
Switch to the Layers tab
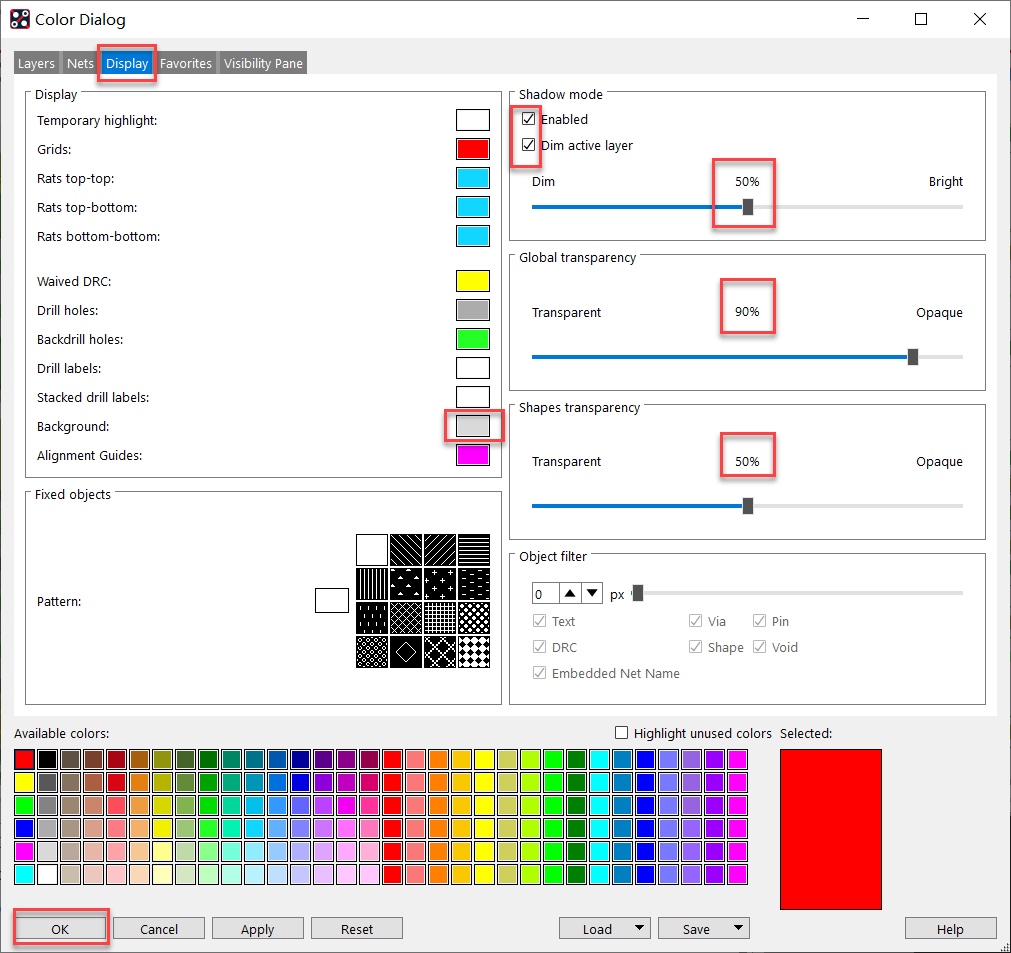click(x=37, y=63)
